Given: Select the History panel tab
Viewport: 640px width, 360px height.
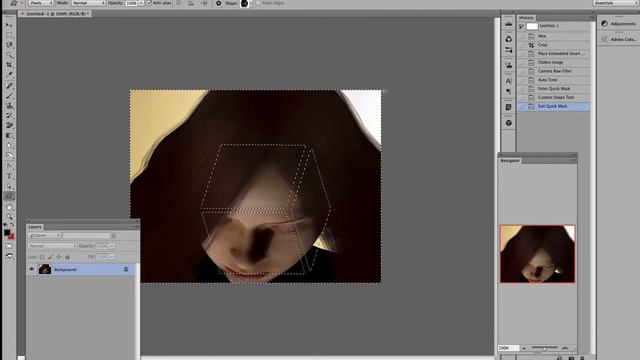Looking at the screenshot, I should coord(526,18).
